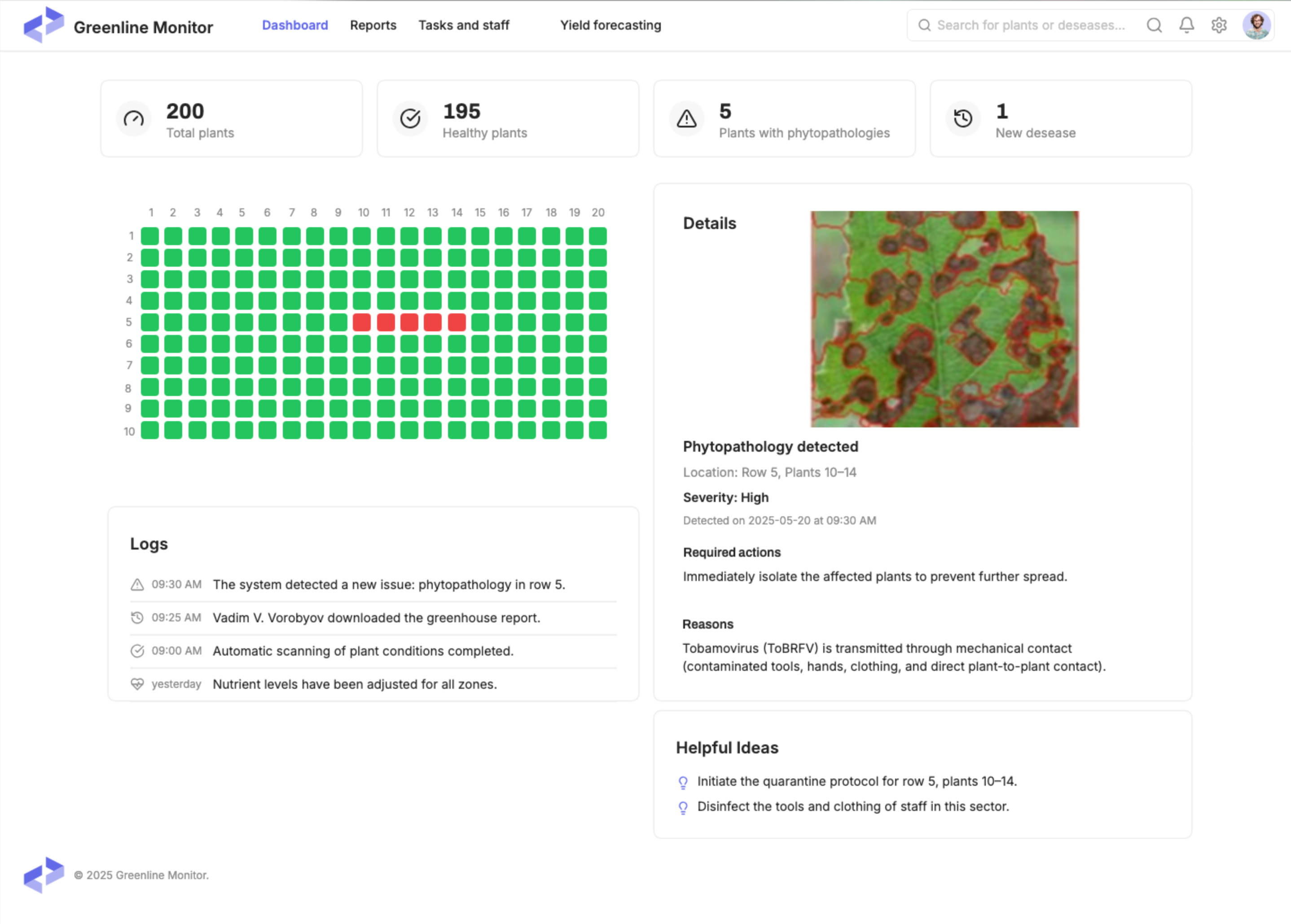Click the magnifier icon right of search field
Viewport: 1291px width, 924px height.
click(1155, 25)
